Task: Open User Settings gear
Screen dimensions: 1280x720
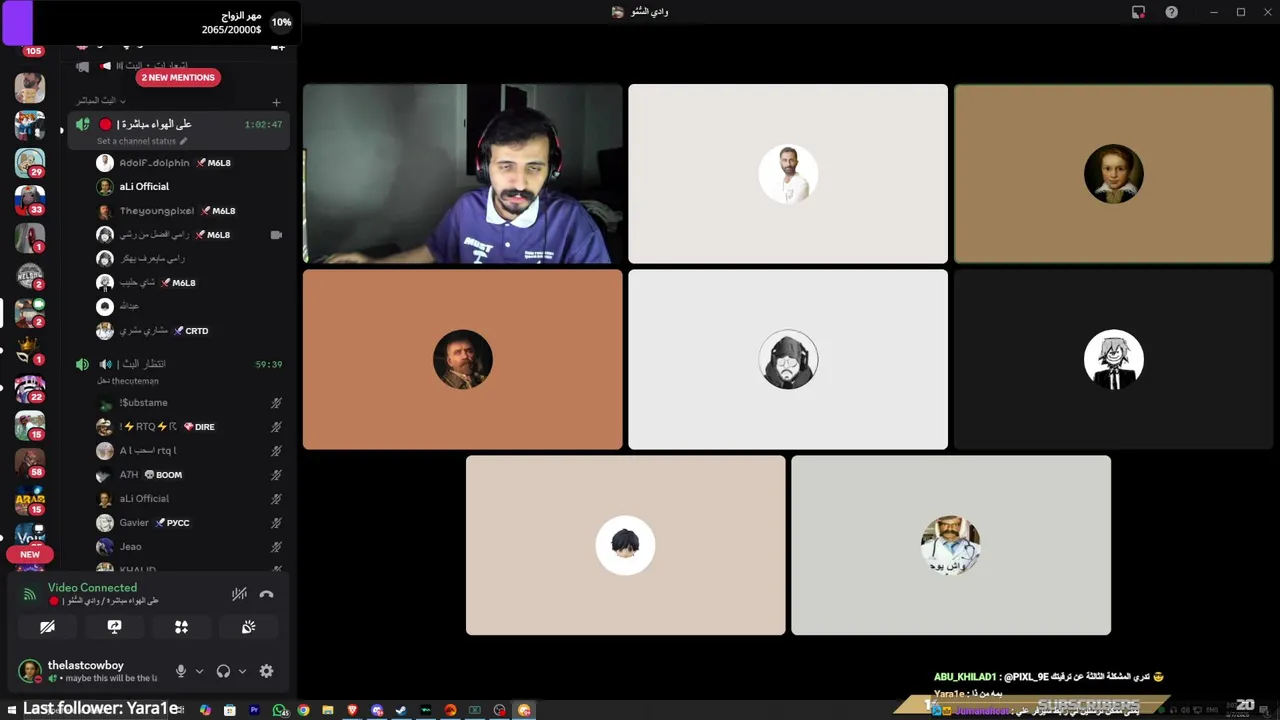Action: point(266,671)
